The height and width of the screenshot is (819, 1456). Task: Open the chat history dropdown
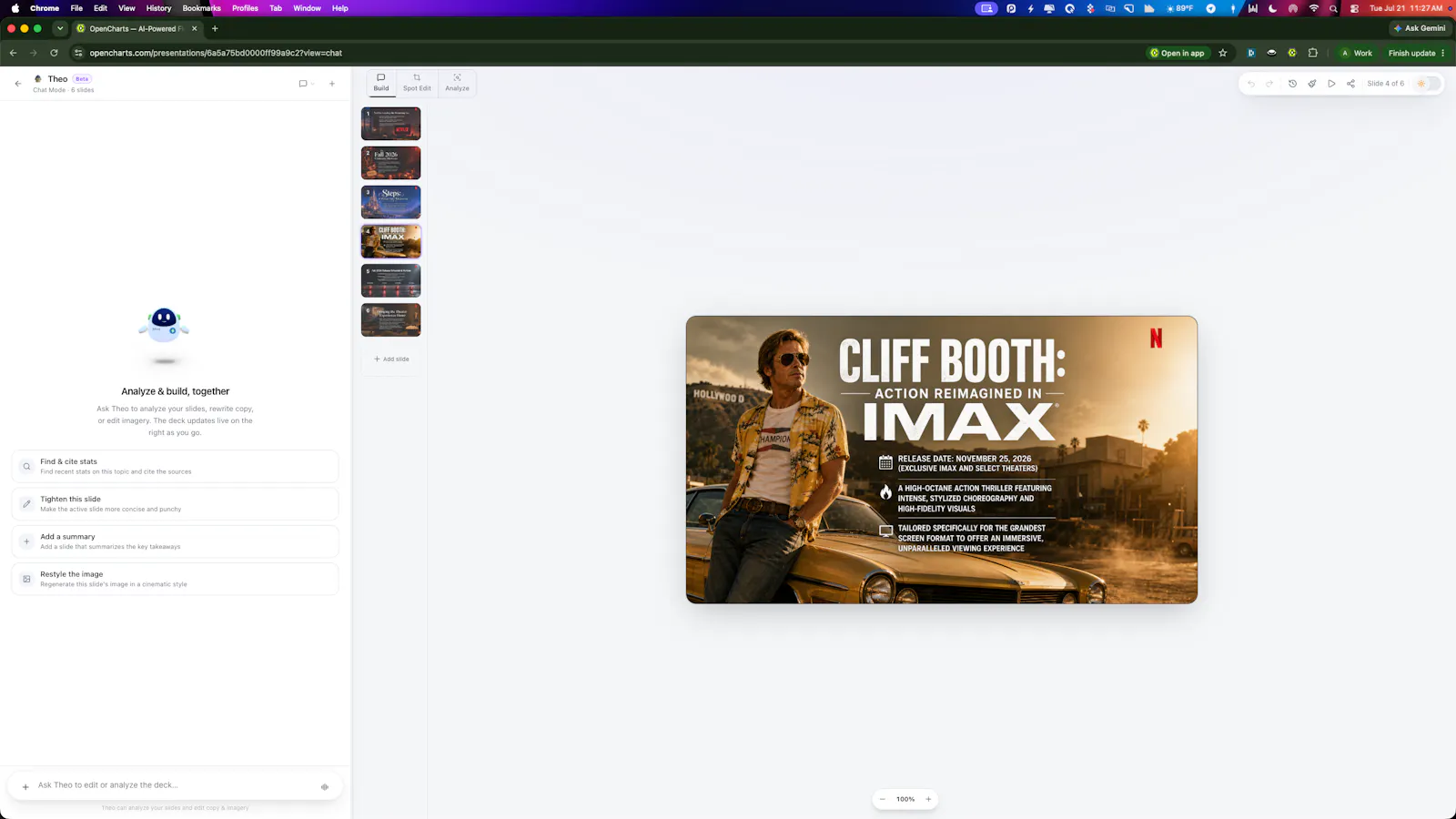click(x=307, y=84)
